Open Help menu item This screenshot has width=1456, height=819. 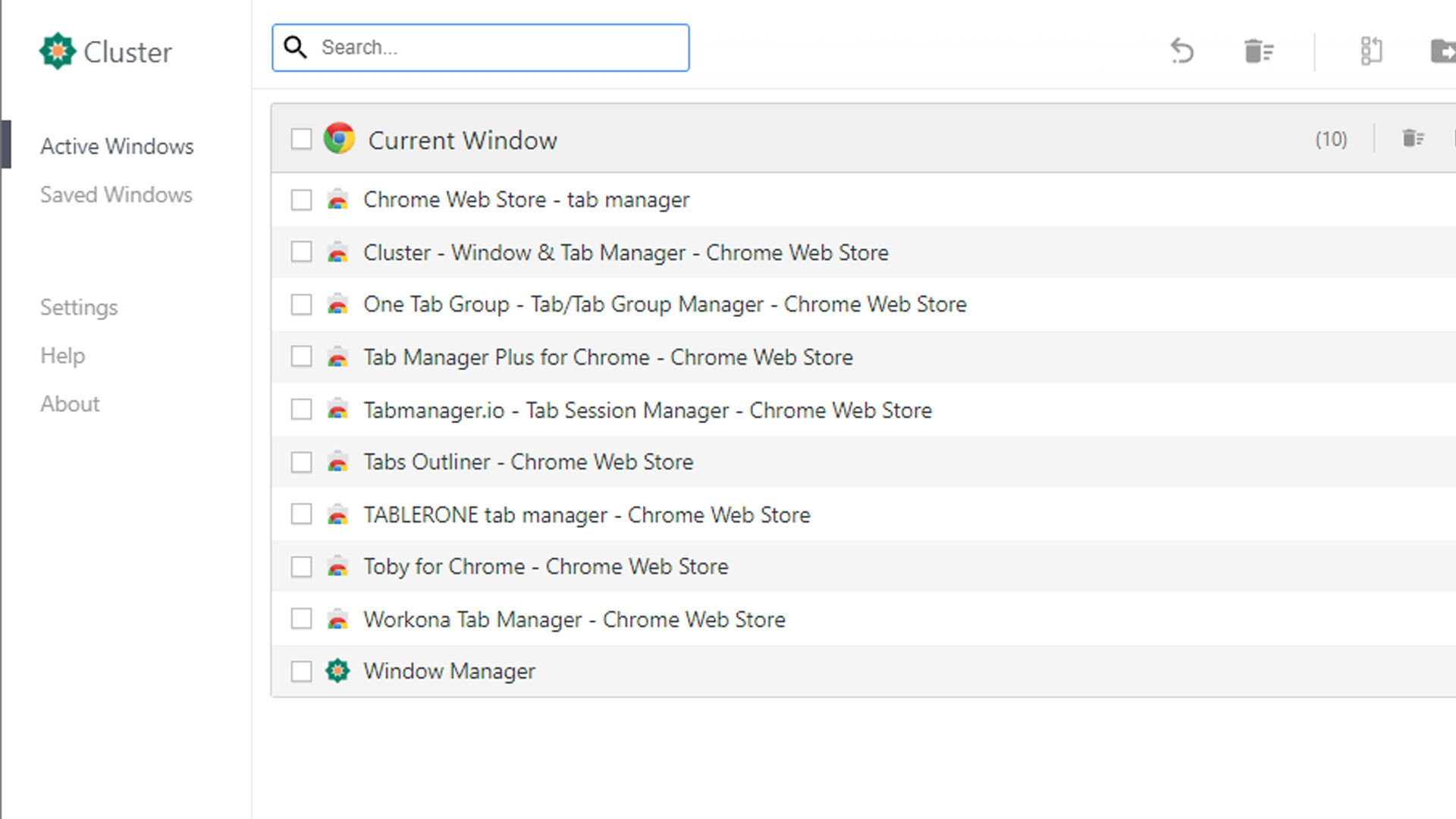tap(63, 356)
